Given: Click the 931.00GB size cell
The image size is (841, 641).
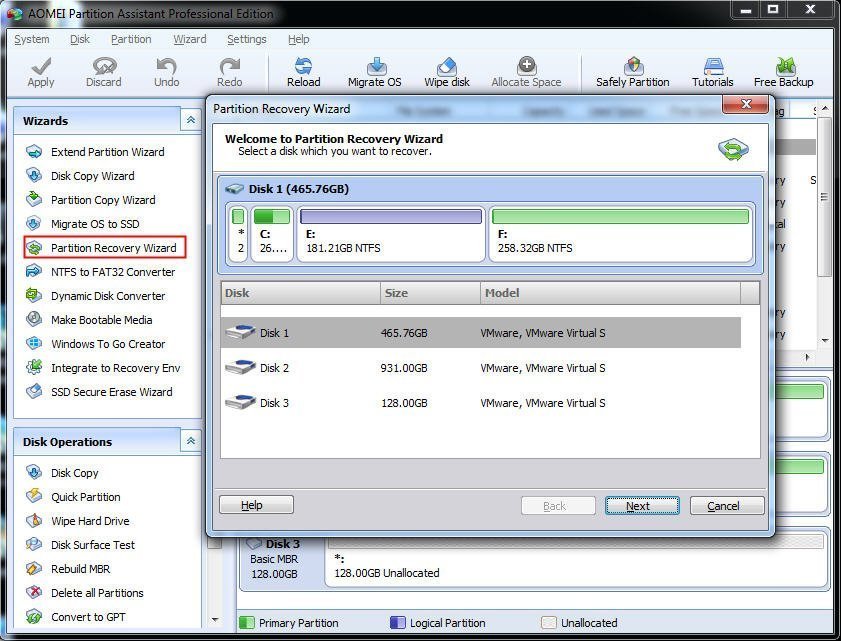Looking at the screenshot, I should [404, 368].
